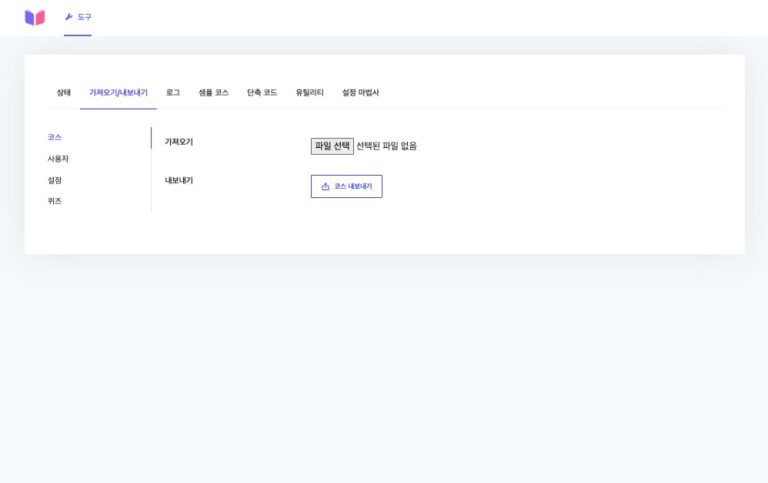The image size is (768, 483).
Task: Click the book logo icon
Action: (35, 17)
